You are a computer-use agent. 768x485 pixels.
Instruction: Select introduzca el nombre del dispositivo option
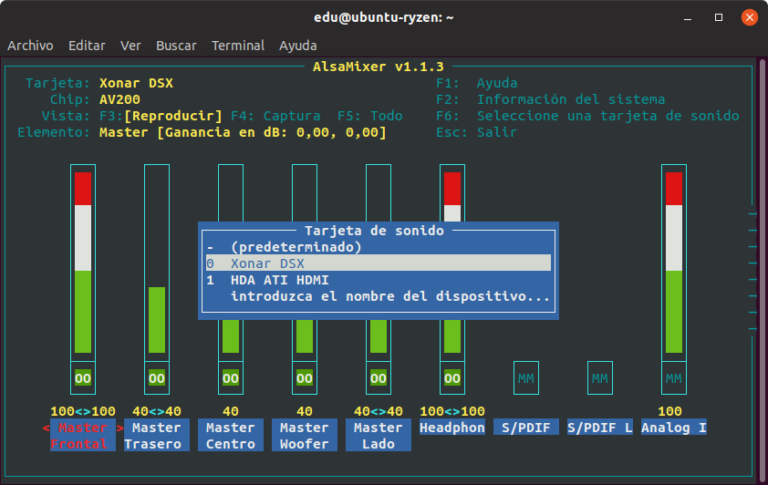(x=378, y=296)
